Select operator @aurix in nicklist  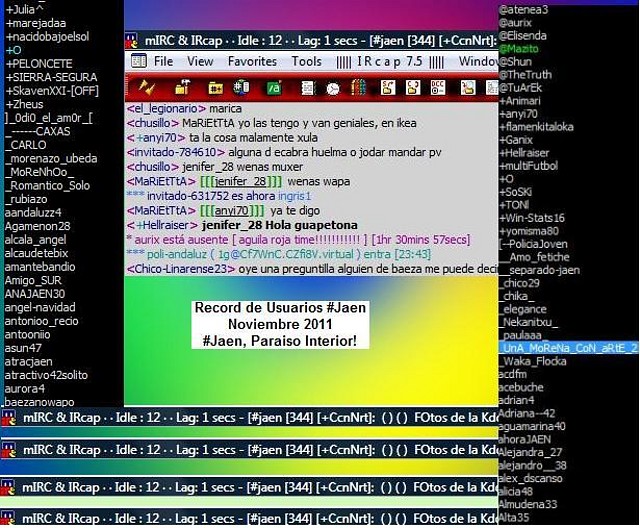pos(516,23)
